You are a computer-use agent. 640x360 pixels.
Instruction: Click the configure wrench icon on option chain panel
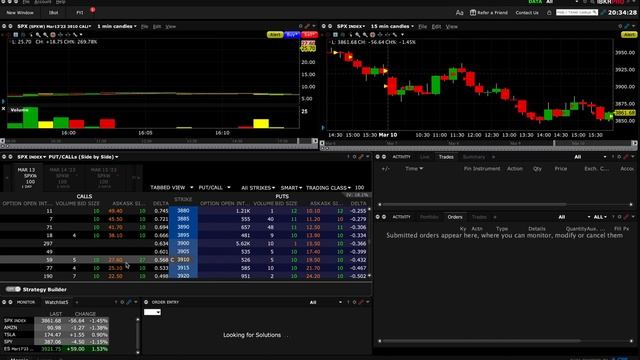(x=361, y=157)
